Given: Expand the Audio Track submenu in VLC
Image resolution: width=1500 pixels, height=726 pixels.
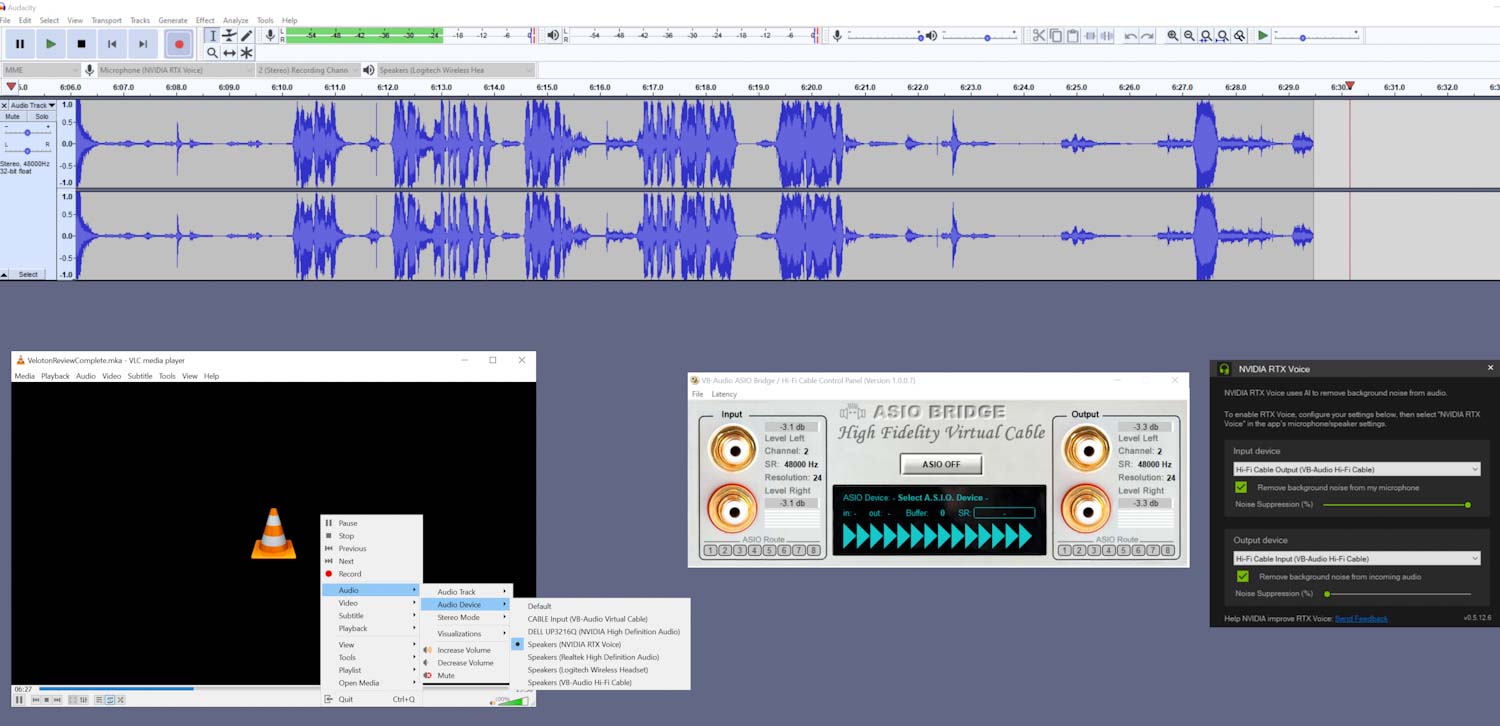Looking at the screenshot, I should (468, 592).
